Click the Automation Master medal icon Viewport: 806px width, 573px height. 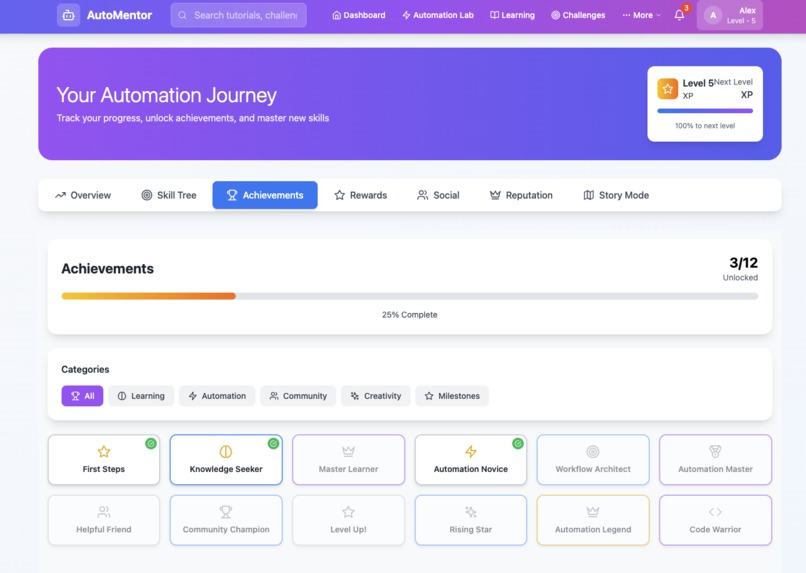715,452
